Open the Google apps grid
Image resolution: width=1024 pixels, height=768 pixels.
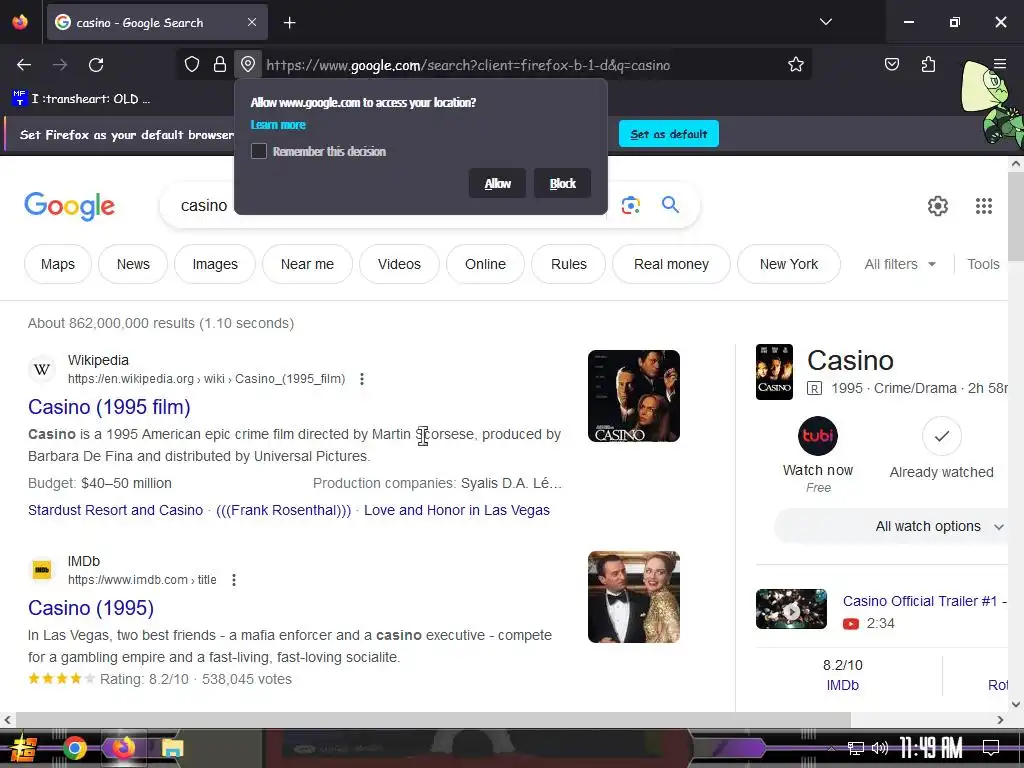(x=984, y=206)
